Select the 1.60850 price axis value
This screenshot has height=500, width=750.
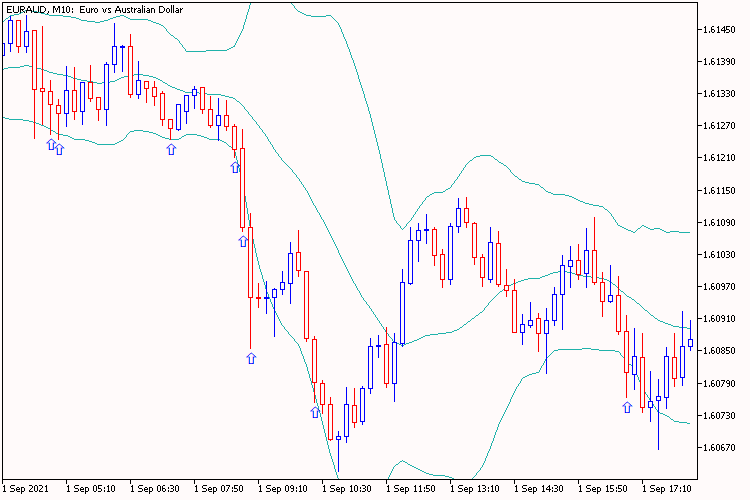(719, 351)
